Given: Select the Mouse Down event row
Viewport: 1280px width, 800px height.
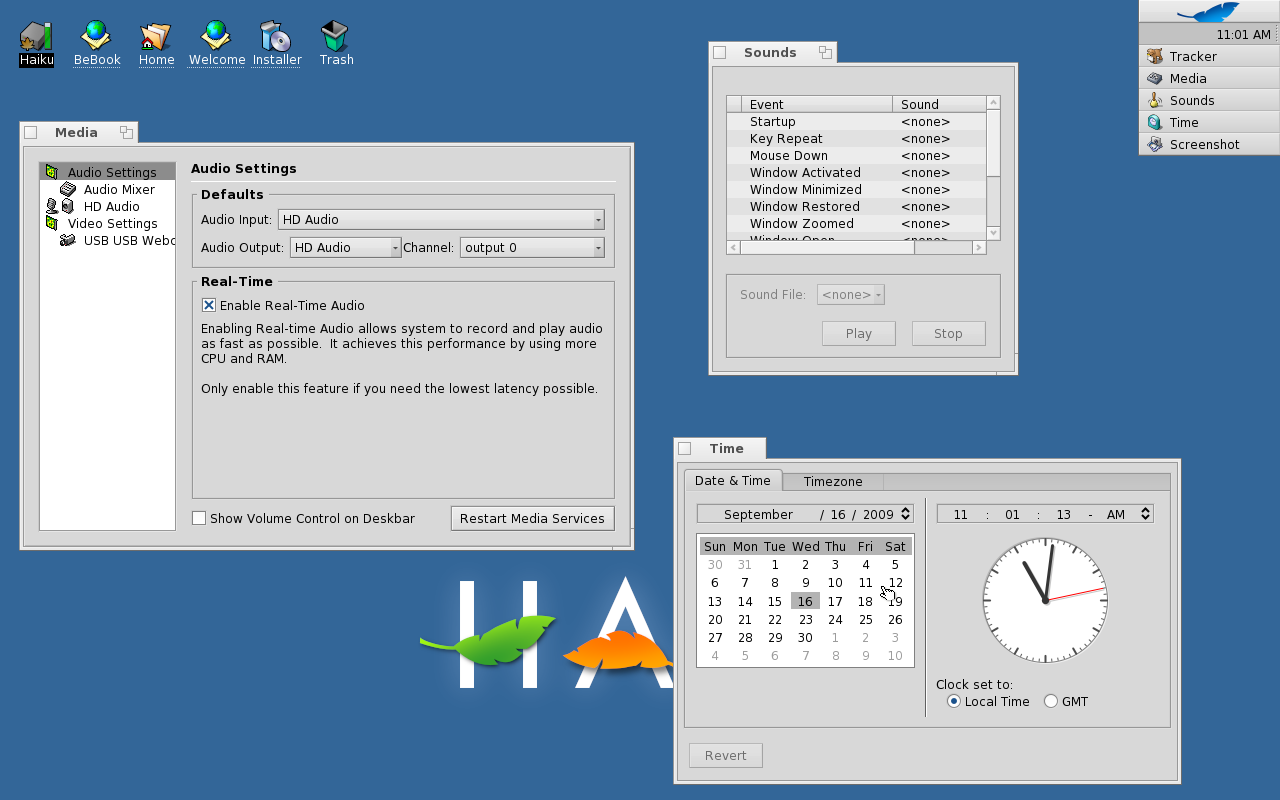Looking at the screenshot, I should [856, 155].
